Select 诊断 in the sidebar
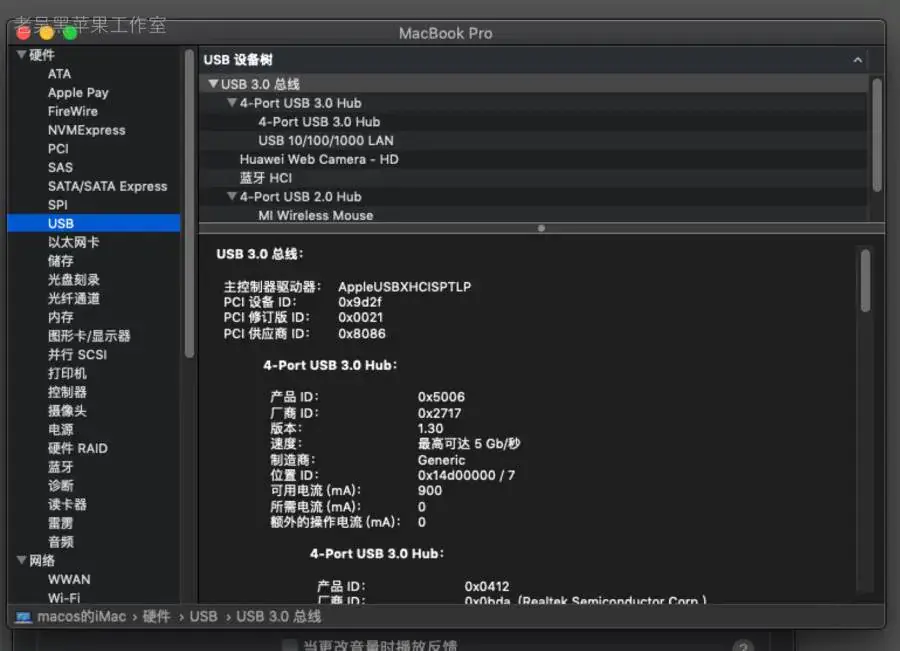The image size is (900, 651). click(61, 486)
